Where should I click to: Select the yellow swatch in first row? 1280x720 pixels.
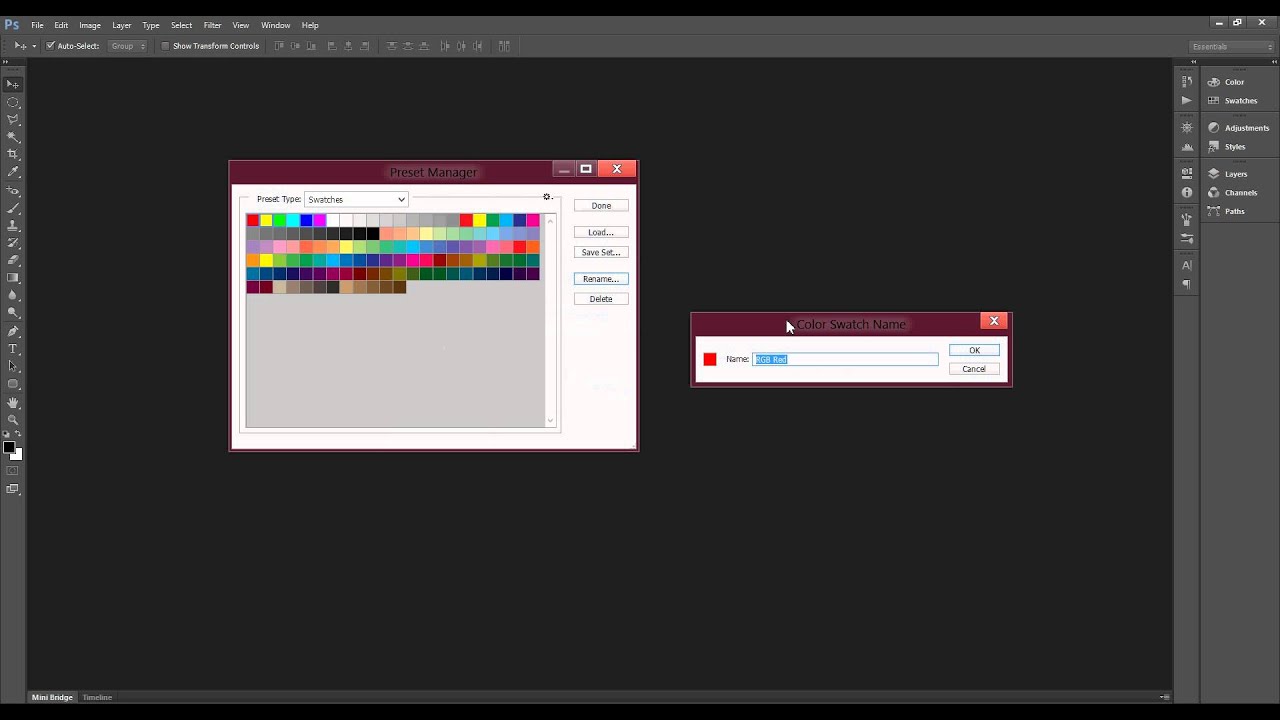point(266,220)
